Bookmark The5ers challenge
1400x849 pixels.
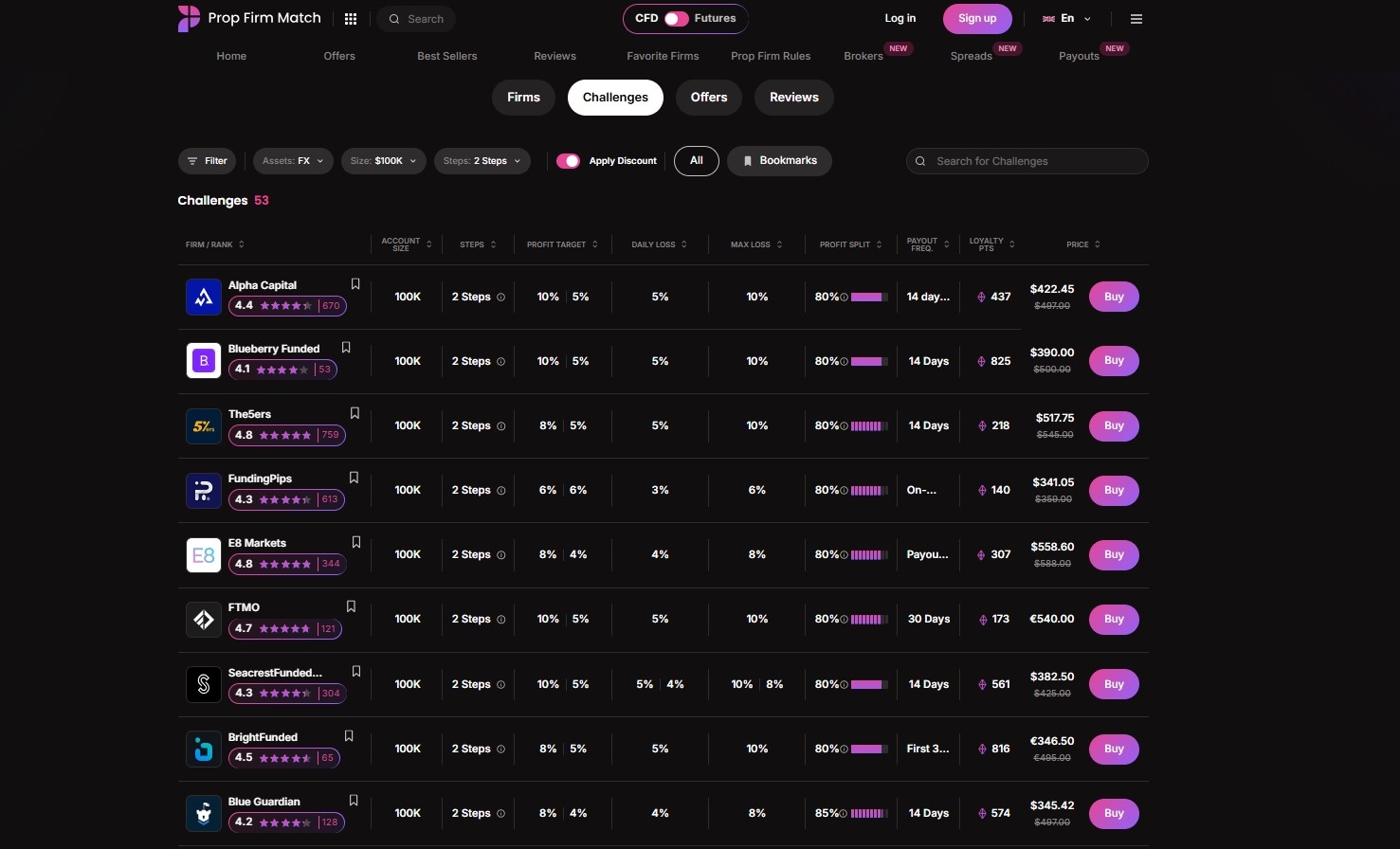[x=355, y=413]
